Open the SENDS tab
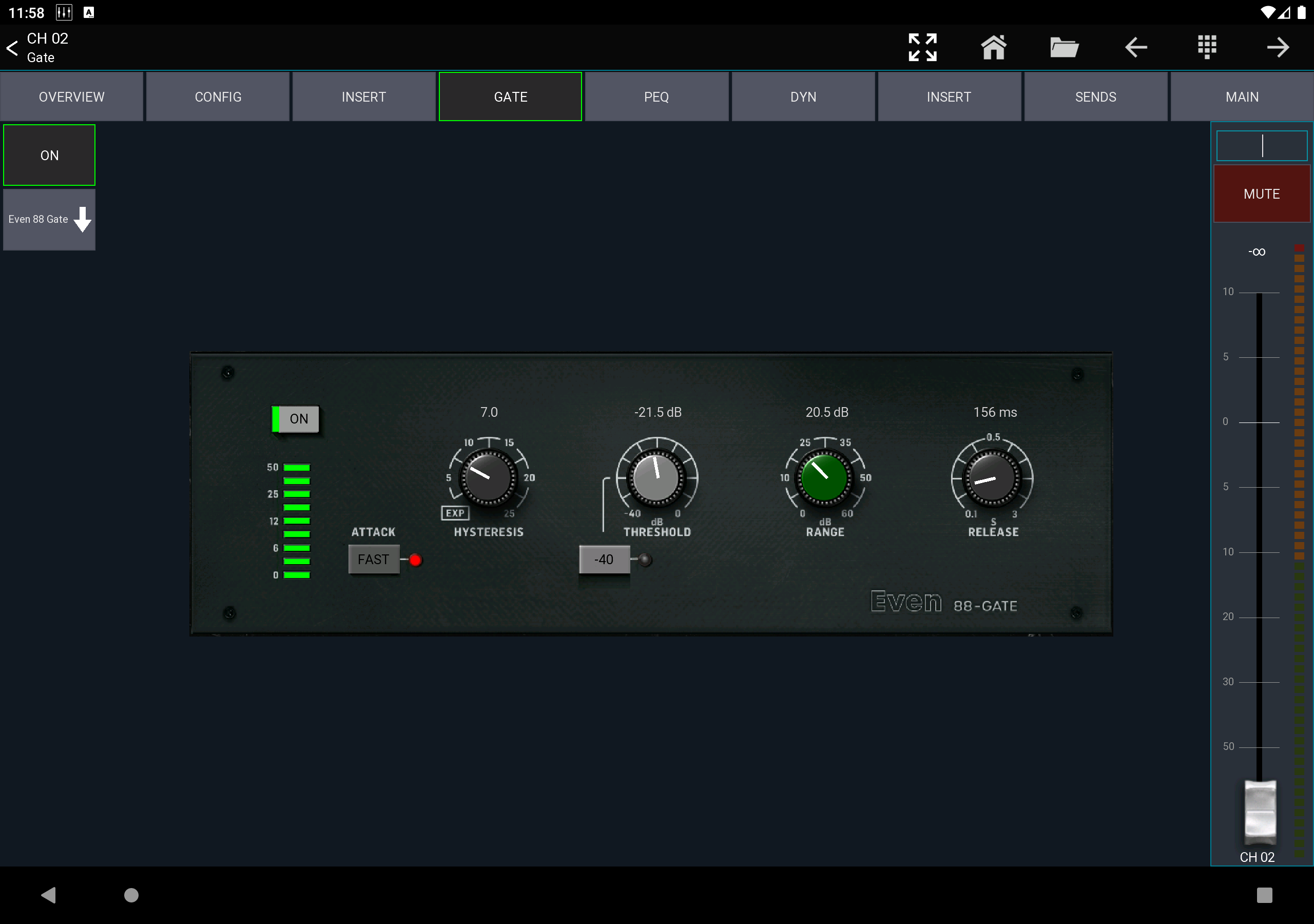Viewport: 1314px width, 924px height. 1095,97
